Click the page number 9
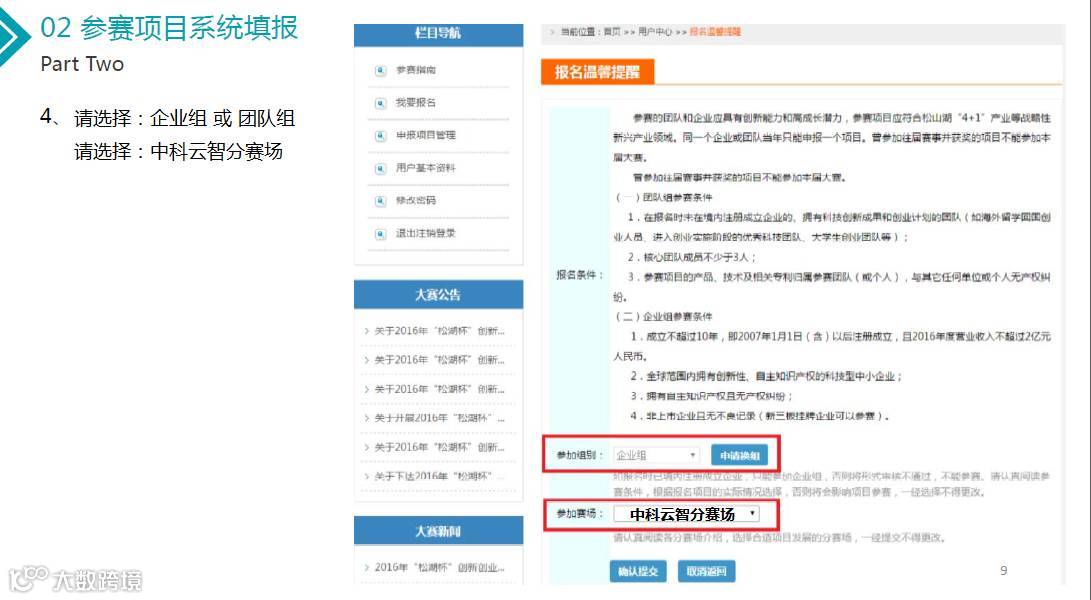Screen dimensions: 1091x600 click(1003, 571)
